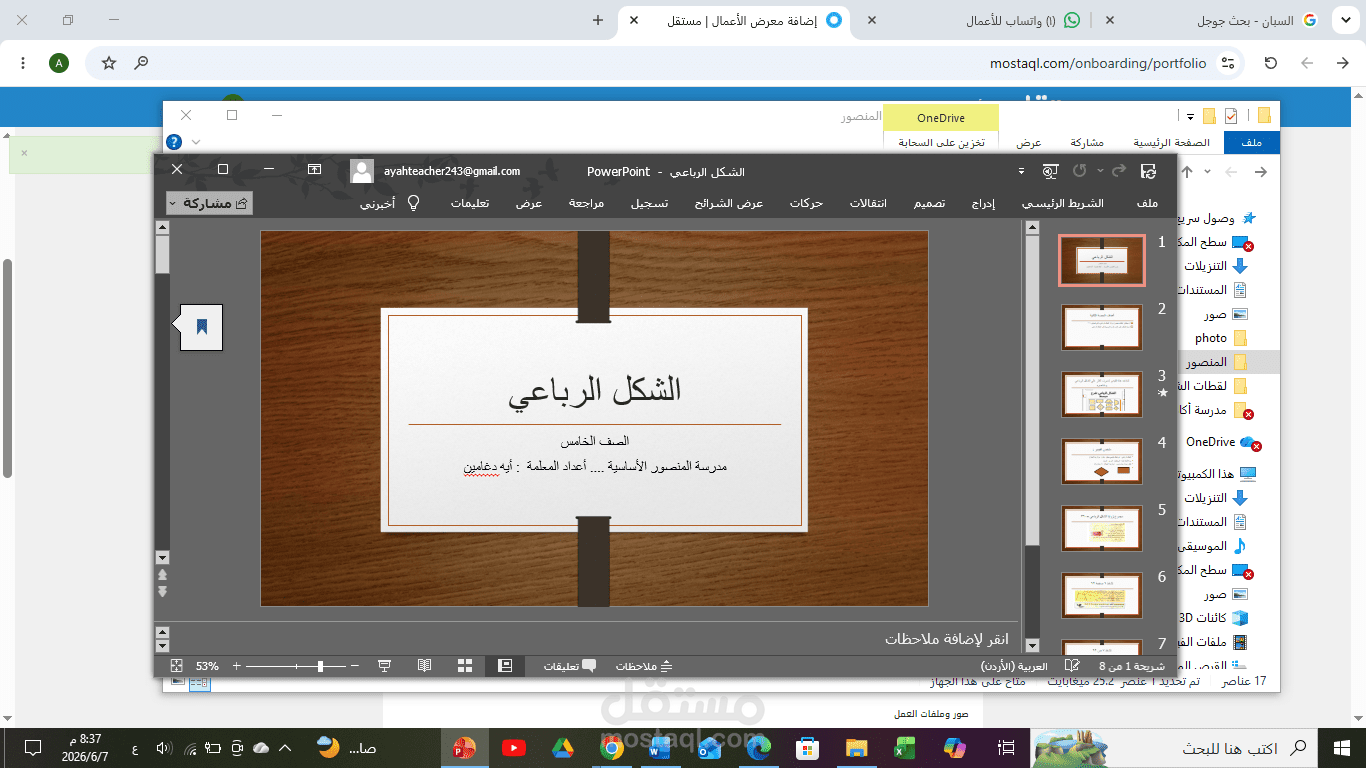Select slide 2 thumbnail

[1101, 327]
